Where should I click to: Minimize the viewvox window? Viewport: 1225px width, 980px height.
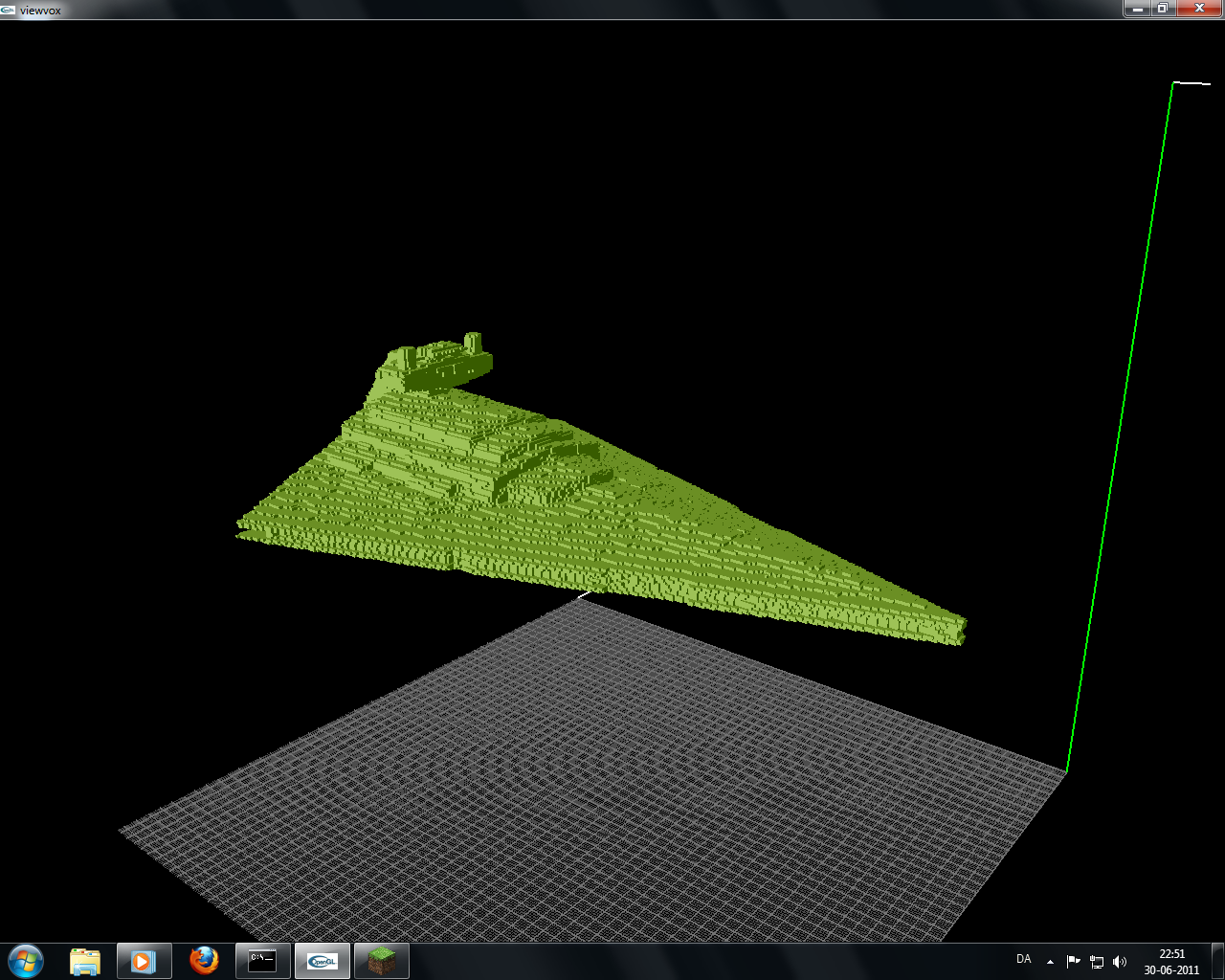[x=1137, y=9]
